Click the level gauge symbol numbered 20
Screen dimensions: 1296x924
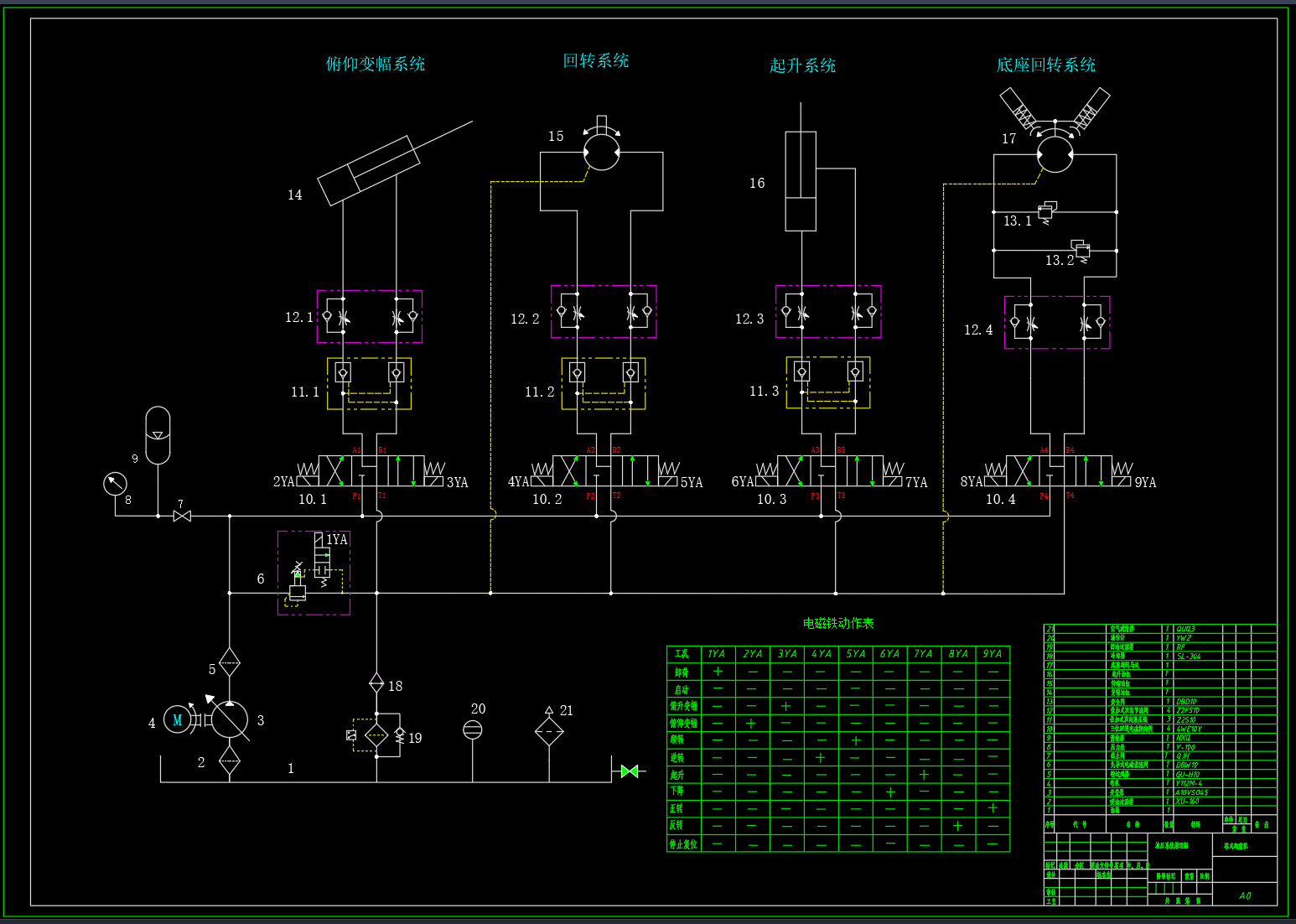point(473,729)
